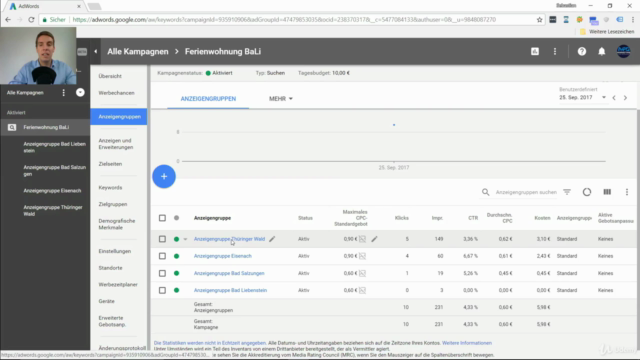Toggle status dot of Eisenach row

pyautogui.click(x=176, y=256)
